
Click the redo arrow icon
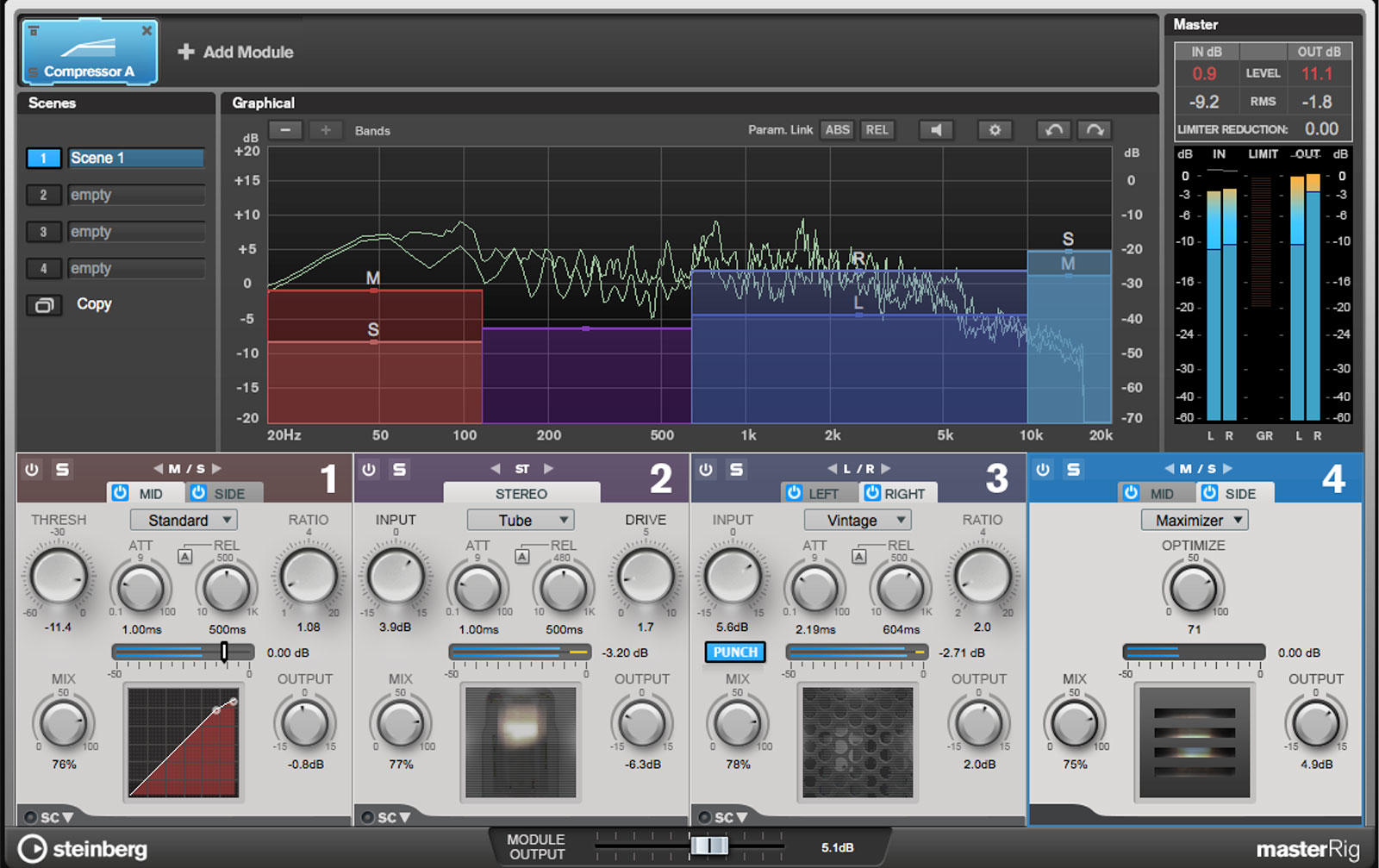pos(1095,130)
